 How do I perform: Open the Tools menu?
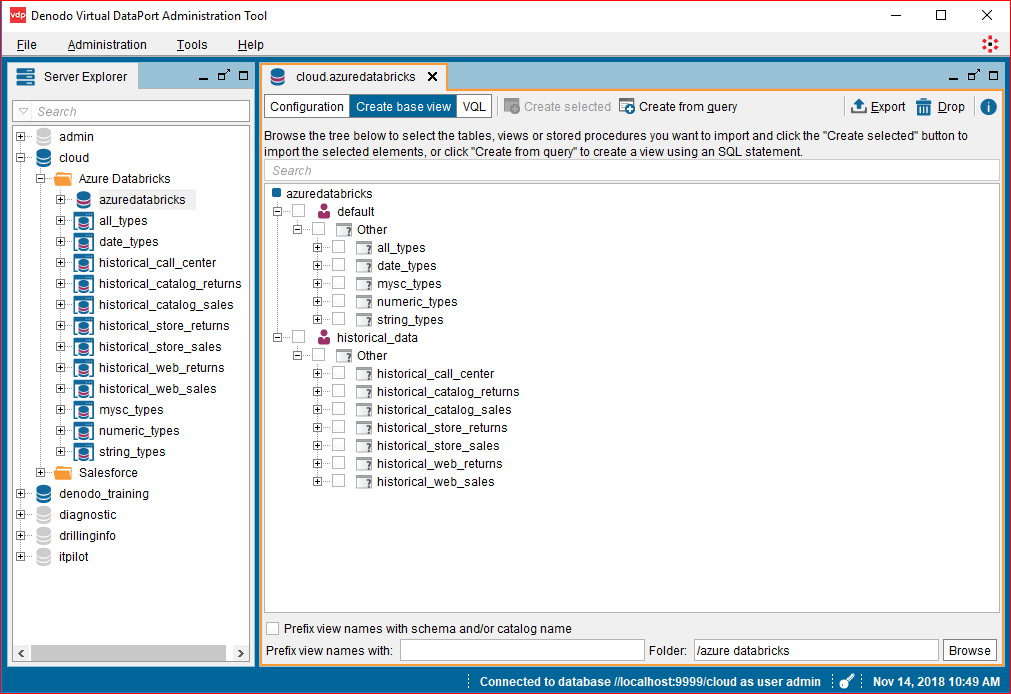click(192, 45)
